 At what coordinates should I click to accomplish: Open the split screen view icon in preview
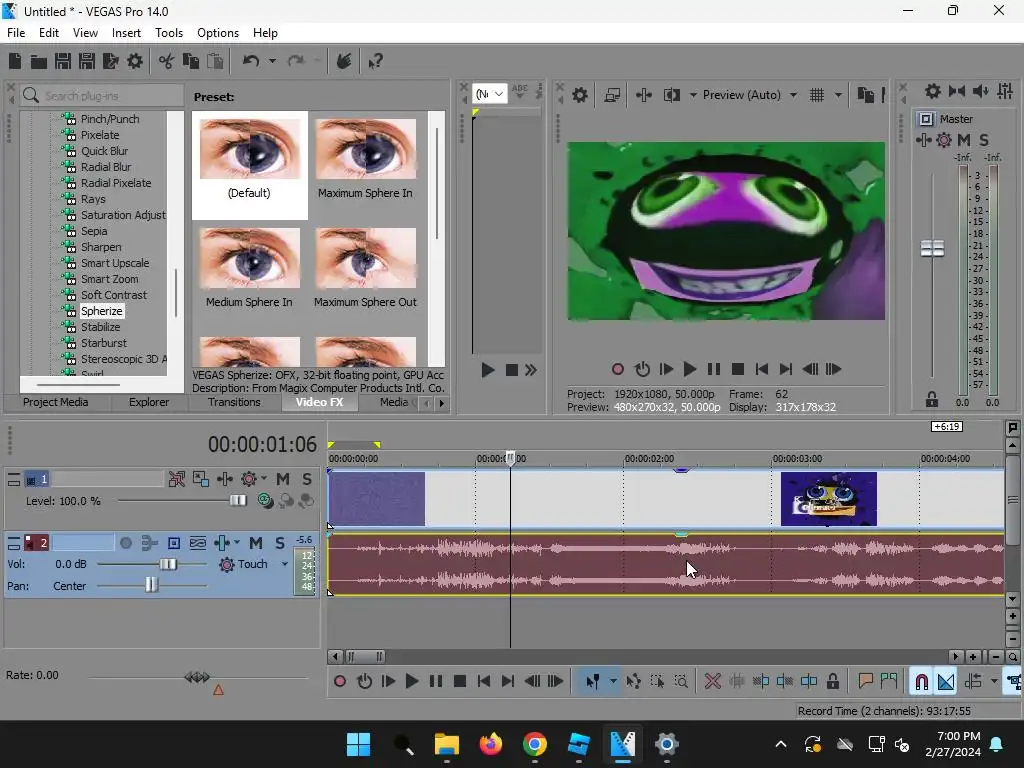(671, 95)
